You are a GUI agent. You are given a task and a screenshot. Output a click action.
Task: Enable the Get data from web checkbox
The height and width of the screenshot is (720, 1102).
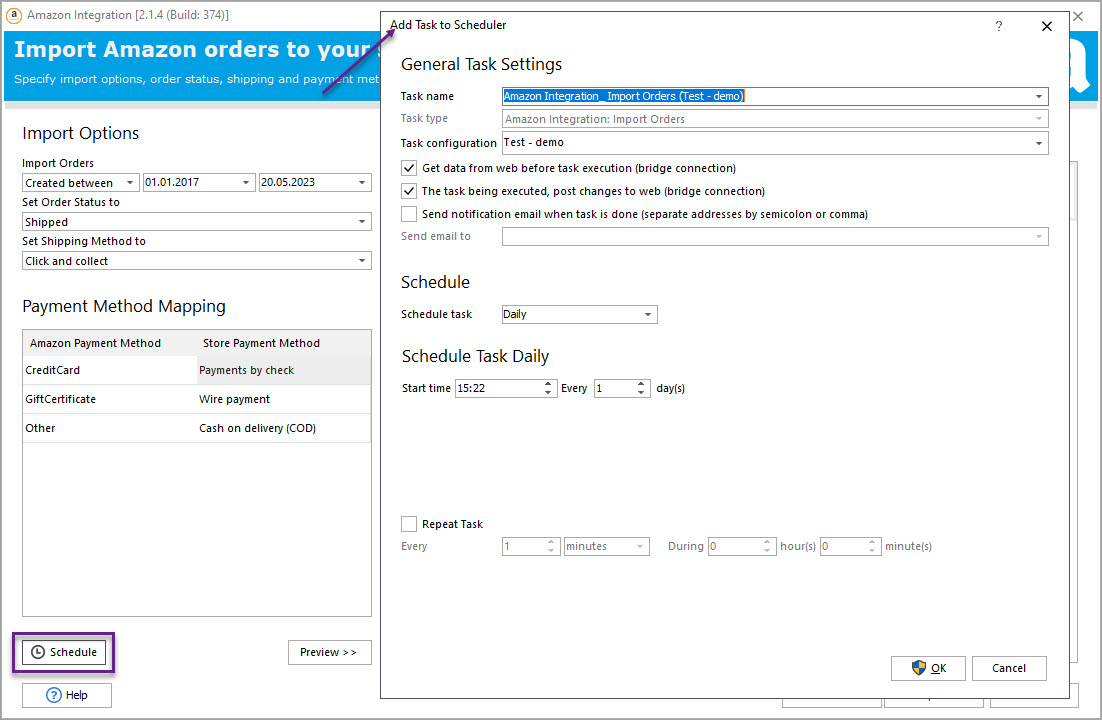click(x=409, y=168)
